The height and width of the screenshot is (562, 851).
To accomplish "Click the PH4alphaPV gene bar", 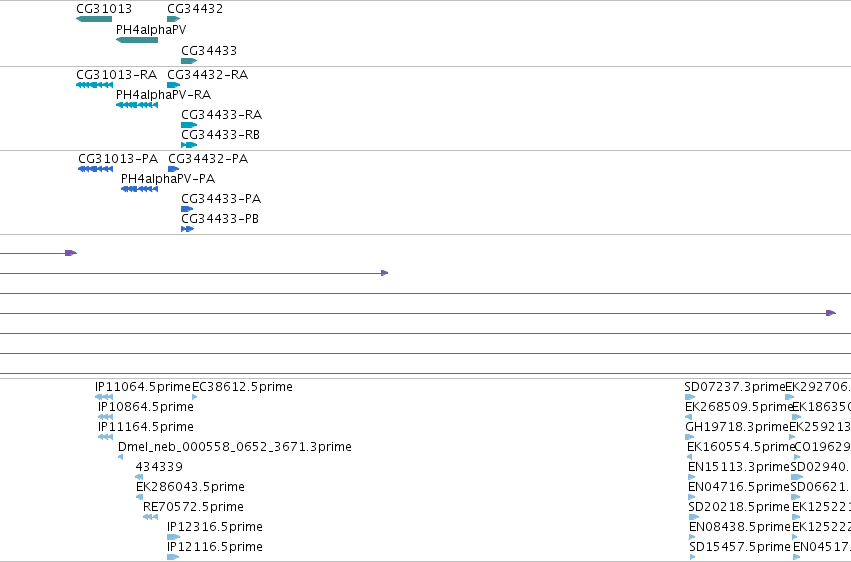I will [137, 40].
